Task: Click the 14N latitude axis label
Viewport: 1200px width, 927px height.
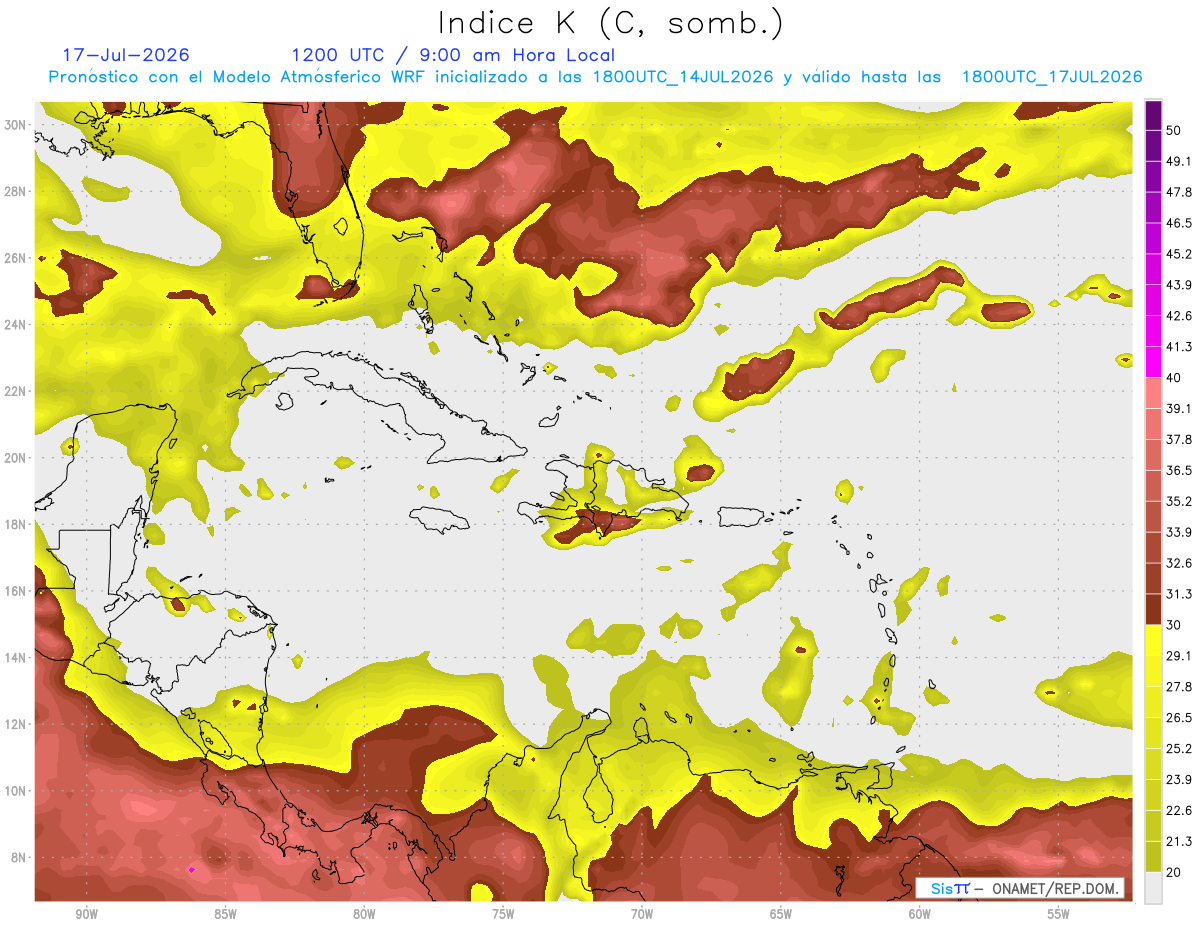Action: (15, 657)
